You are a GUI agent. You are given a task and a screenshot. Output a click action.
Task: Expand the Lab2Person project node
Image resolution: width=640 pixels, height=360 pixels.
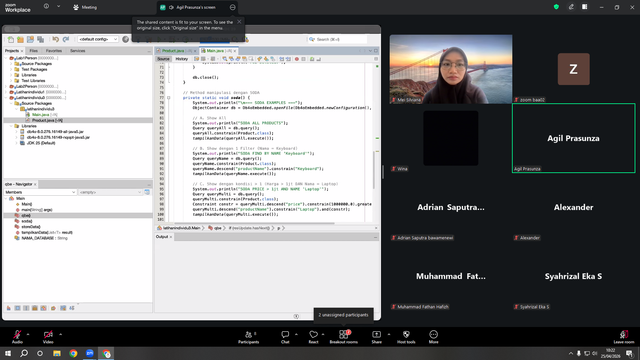[x=7, y=87]
